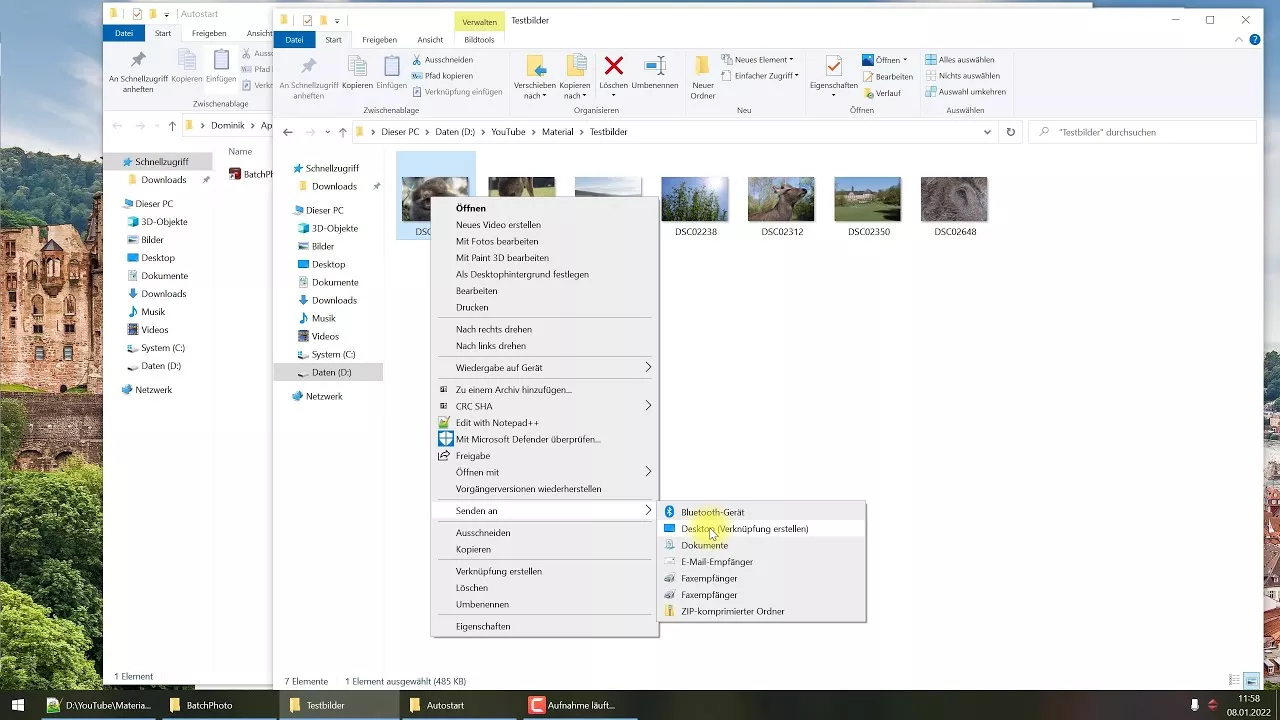Click Auswahl umkehren in the ribbon
1280x720 pixels.
(x=964, y=91)
